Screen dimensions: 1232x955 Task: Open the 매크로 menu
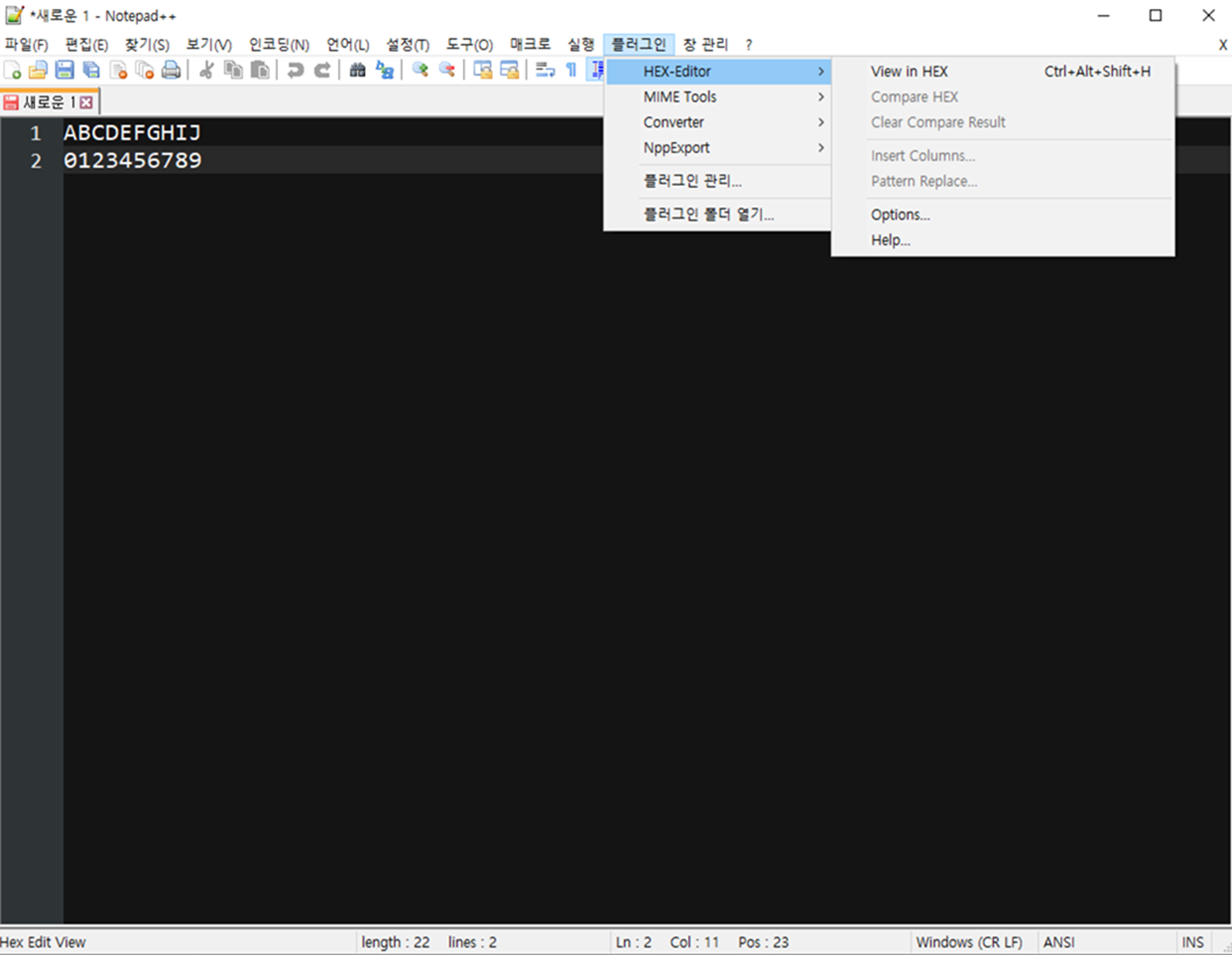coord(530,45)
